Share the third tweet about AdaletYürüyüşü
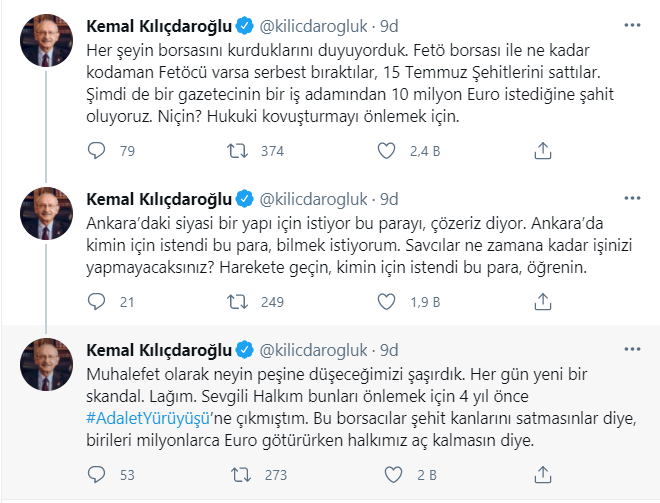 coord(541,474)
